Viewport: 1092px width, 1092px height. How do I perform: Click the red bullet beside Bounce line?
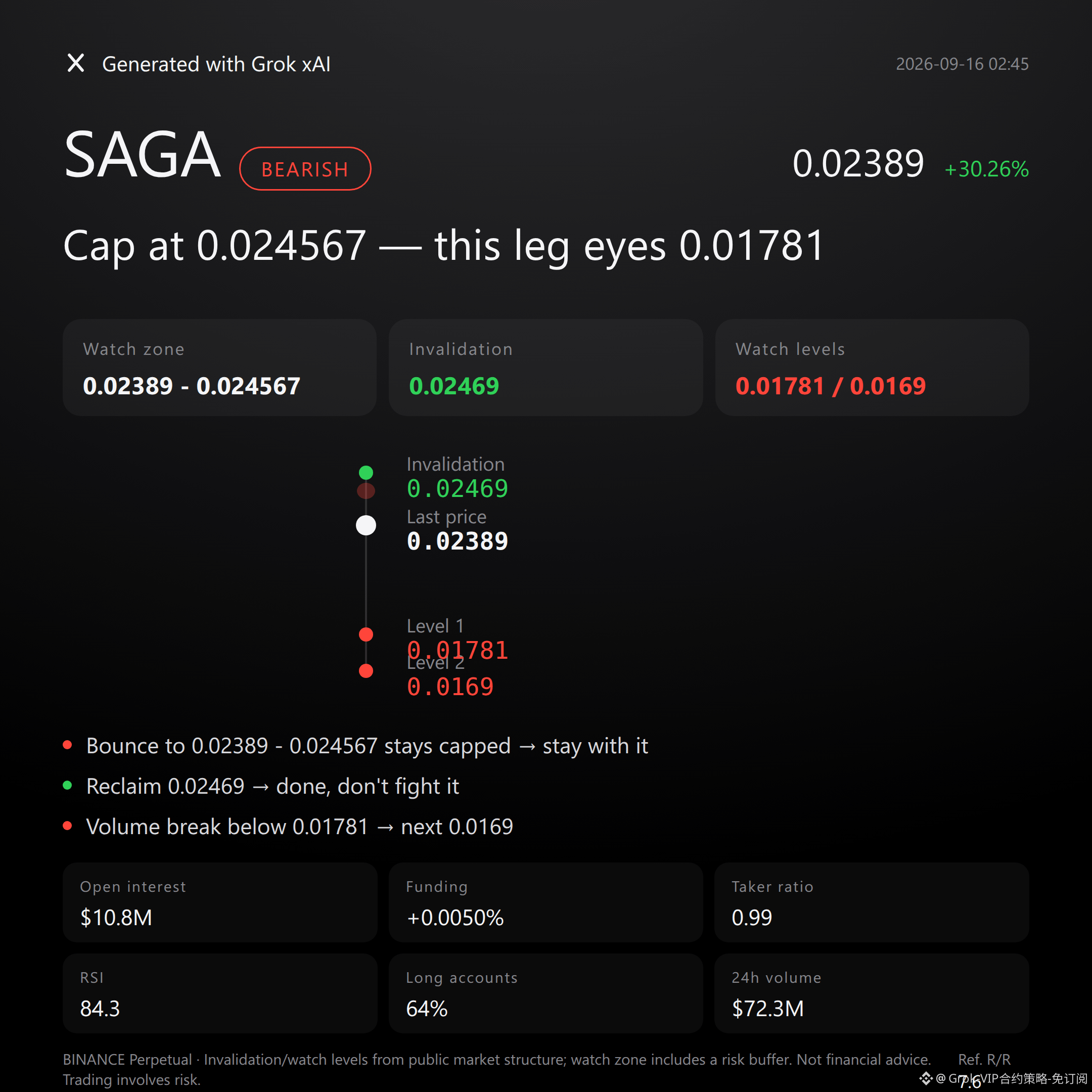(x=67, y=745)
